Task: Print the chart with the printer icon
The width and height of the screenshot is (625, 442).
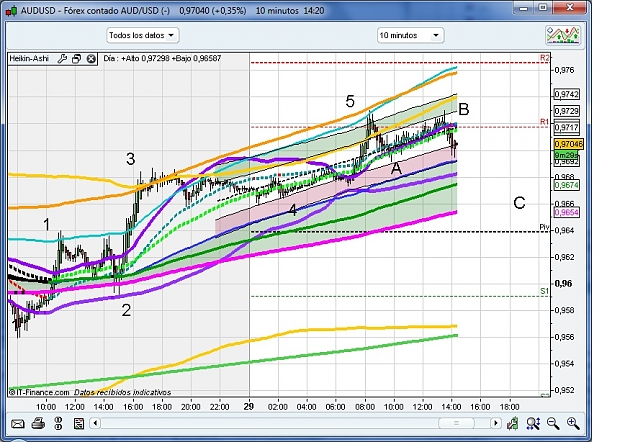Action: click(x=38, y=423)
